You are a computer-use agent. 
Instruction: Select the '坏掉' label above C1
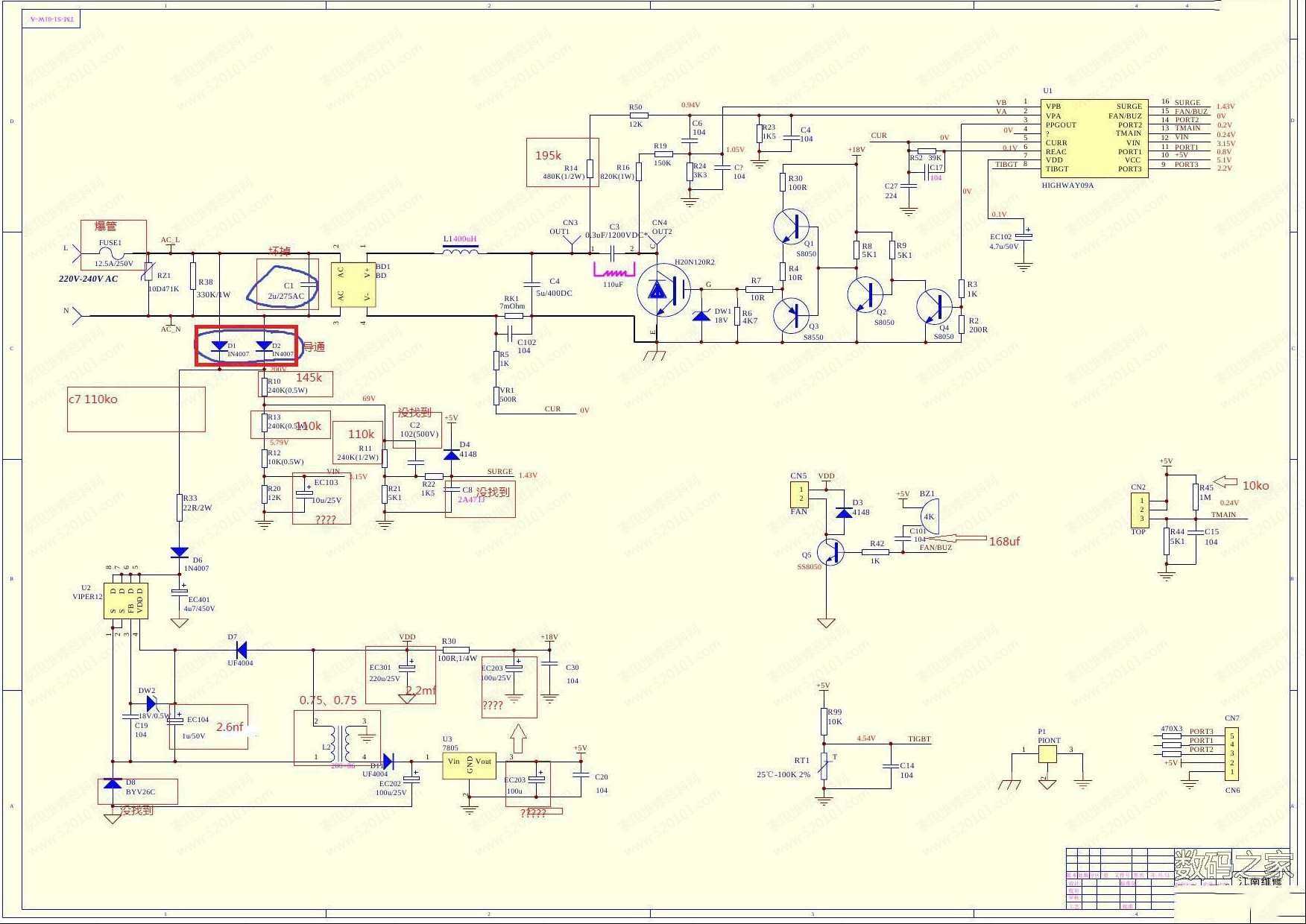[x=280, y=251]
